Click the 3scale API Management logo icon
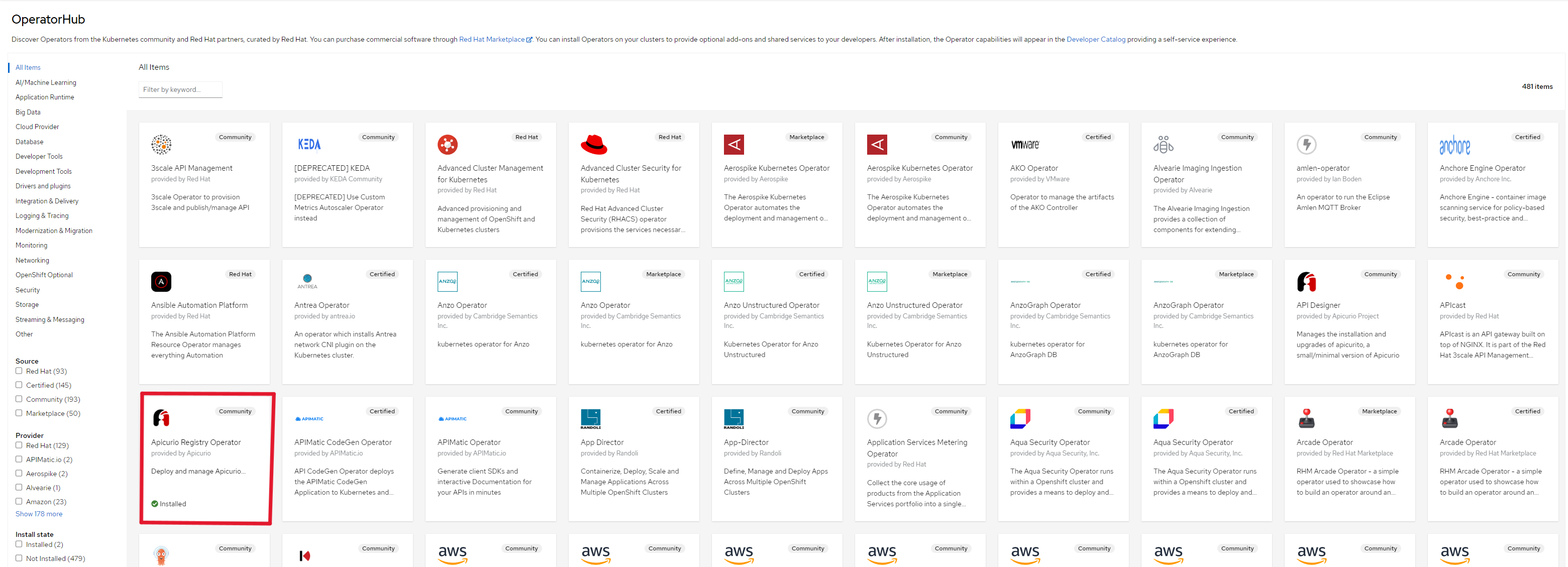 (161, 144)
